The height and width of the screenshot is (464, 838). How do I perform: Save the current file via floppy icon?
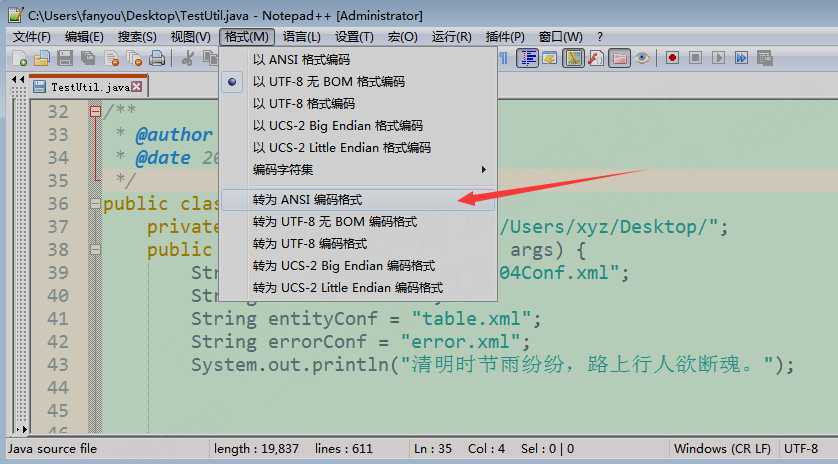point(65,58)
